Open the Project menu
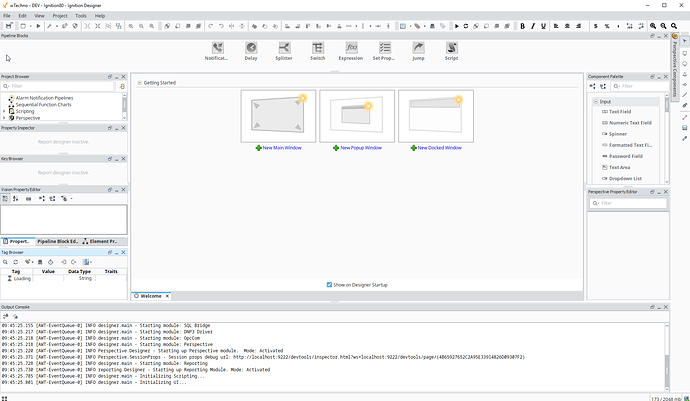Viewport: 690px width, 401px height. pos(60,16)
